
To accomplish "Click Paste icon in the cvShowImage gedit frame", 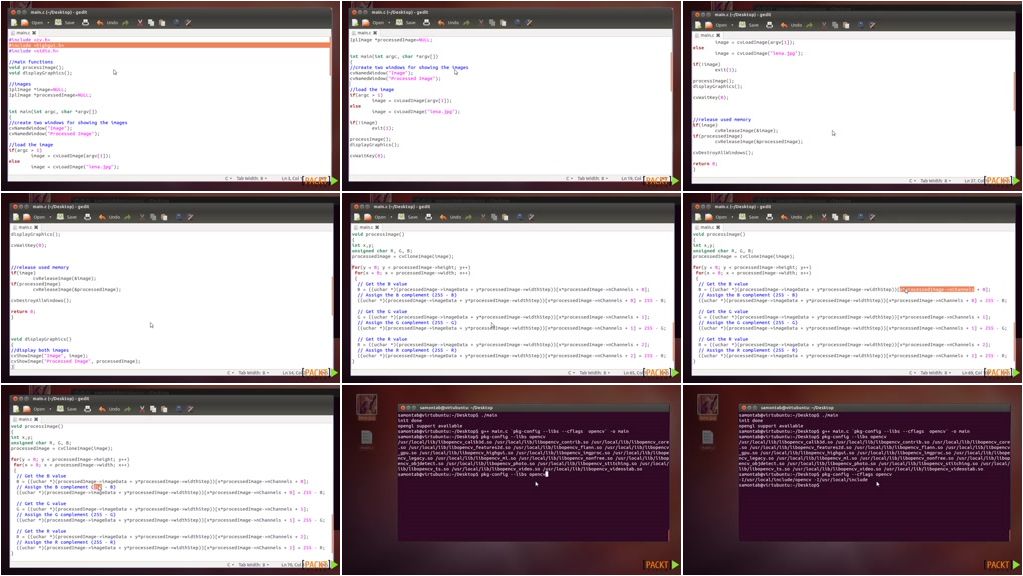I will point(164,217).
